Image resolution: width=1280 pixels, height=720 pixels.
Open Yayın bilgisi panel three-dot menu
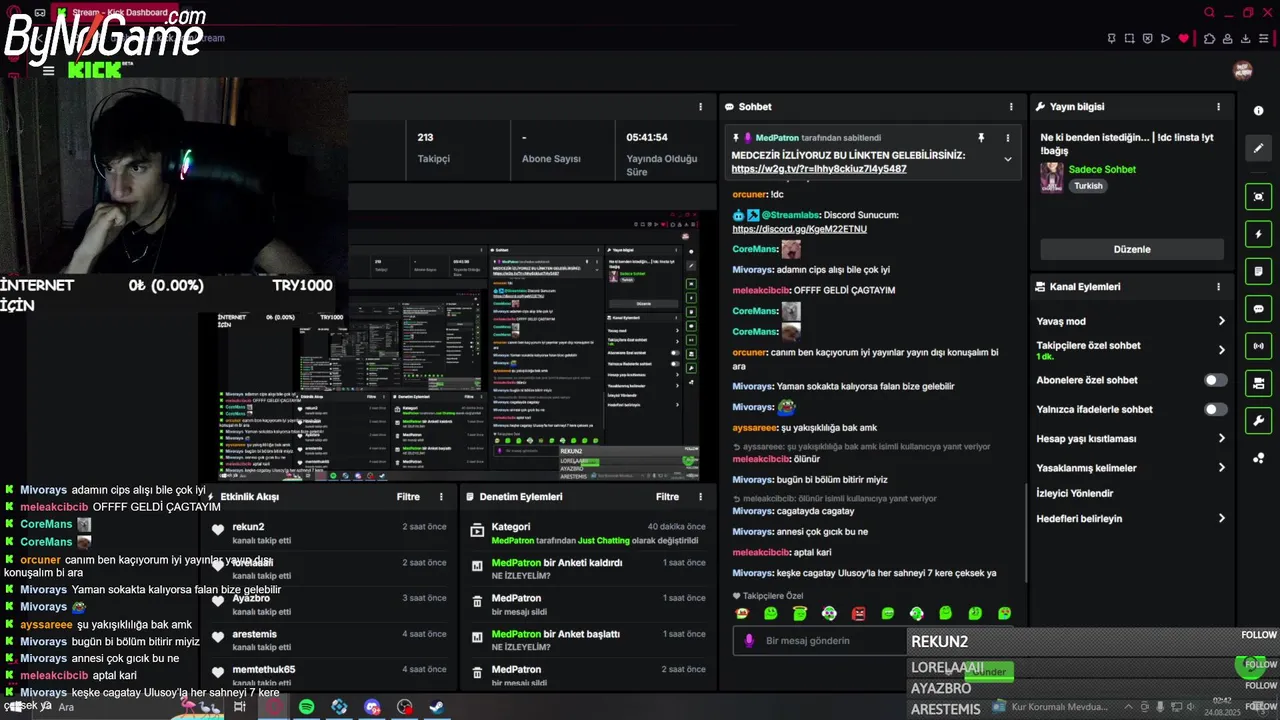(1218, 106)
